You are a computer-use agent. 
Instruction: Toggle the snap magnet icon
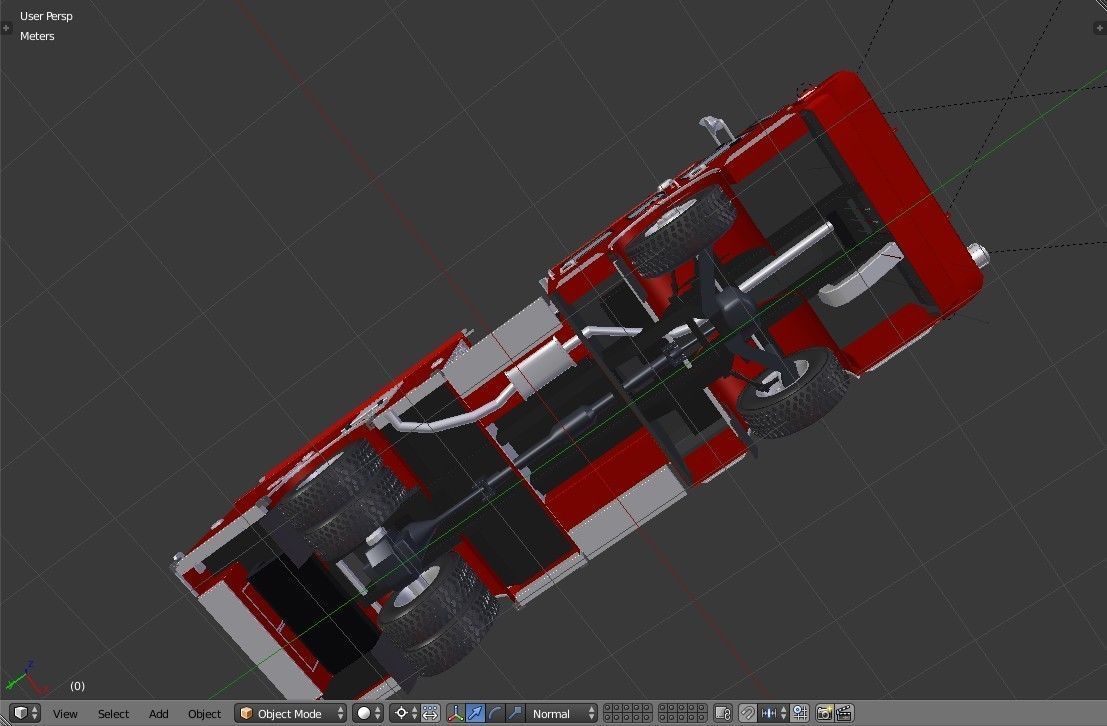(x=747, y=713)
